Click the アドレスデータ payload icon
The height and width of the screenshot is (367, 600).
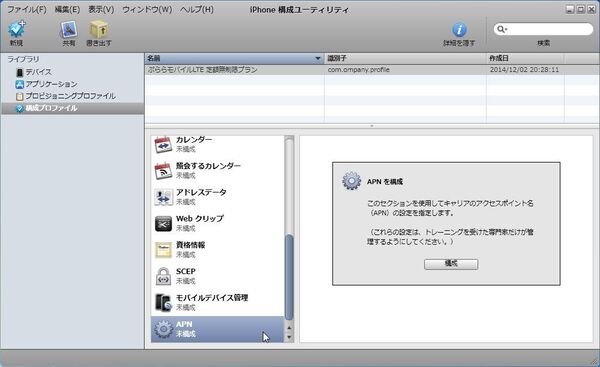[163, 197]
